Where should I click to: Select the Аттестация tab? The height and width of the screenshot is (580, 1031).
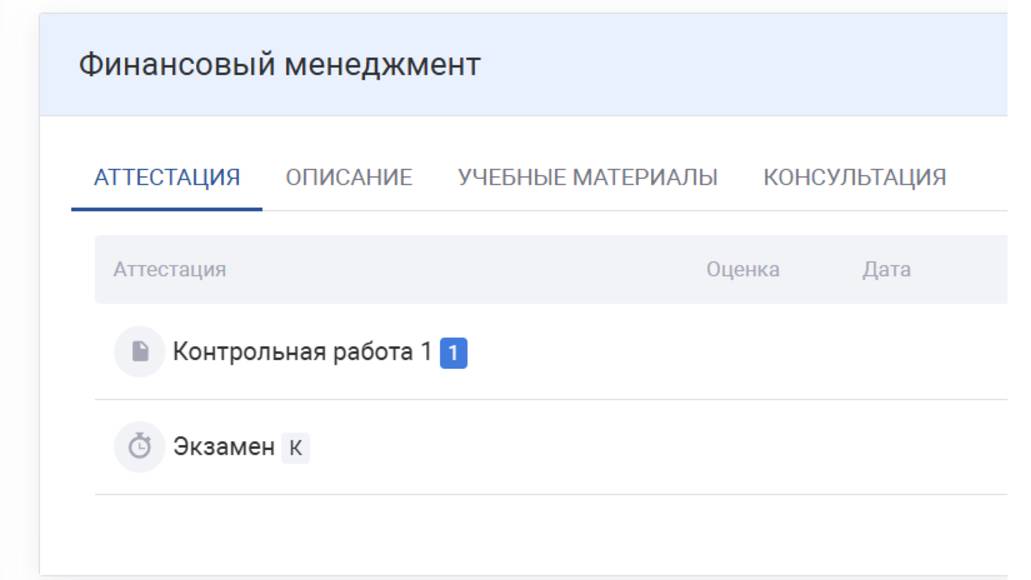pyautogui.click(x=167, y=178)
